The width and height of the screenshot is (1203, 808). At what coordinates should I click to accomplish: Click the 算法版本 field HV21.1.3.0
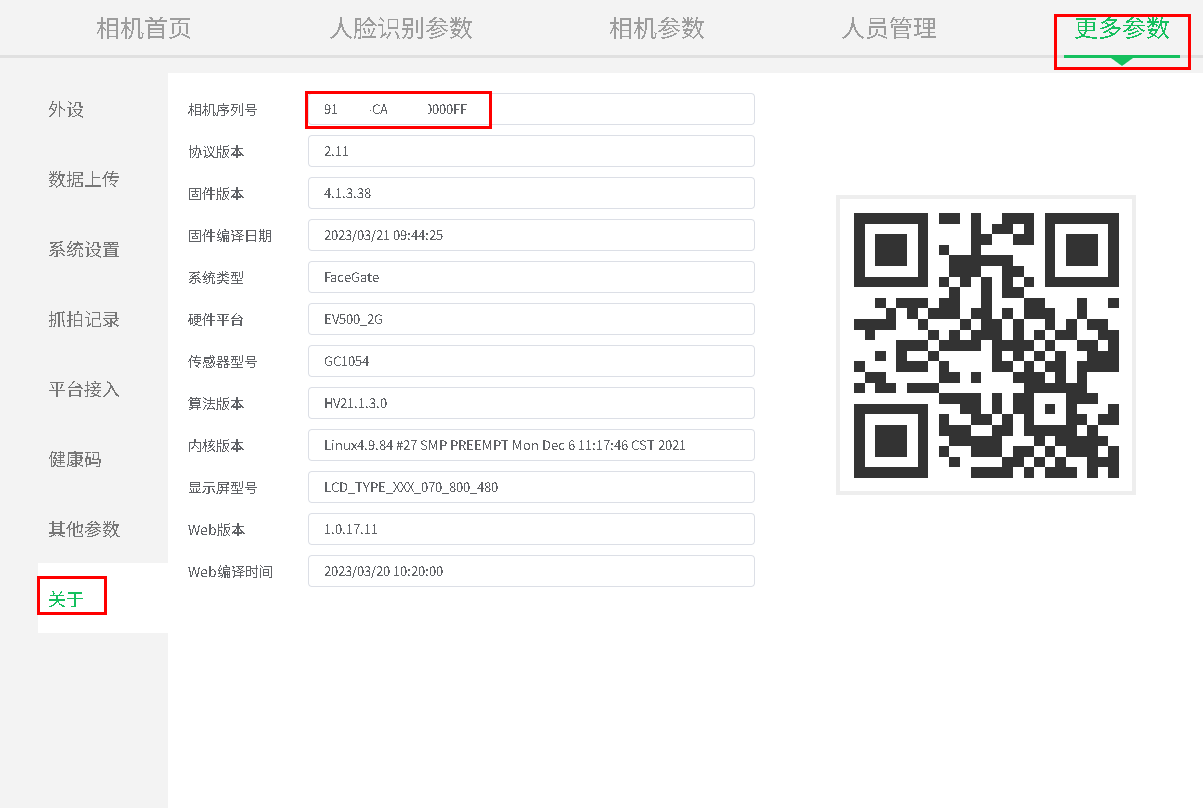coord(531,403)
